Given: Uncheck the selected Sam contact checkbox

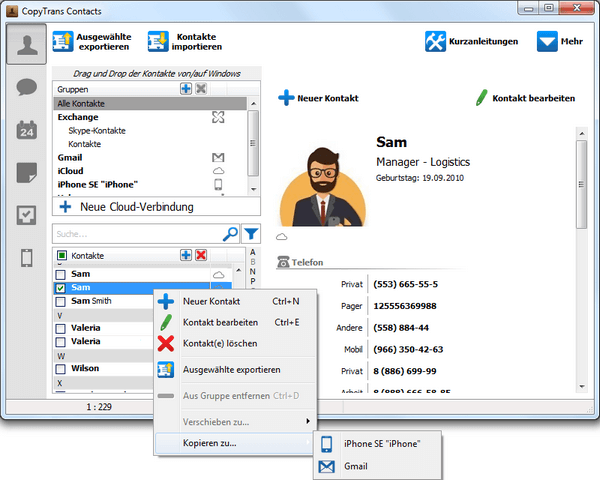Looking at the screenshot, I should pos(60,288).
